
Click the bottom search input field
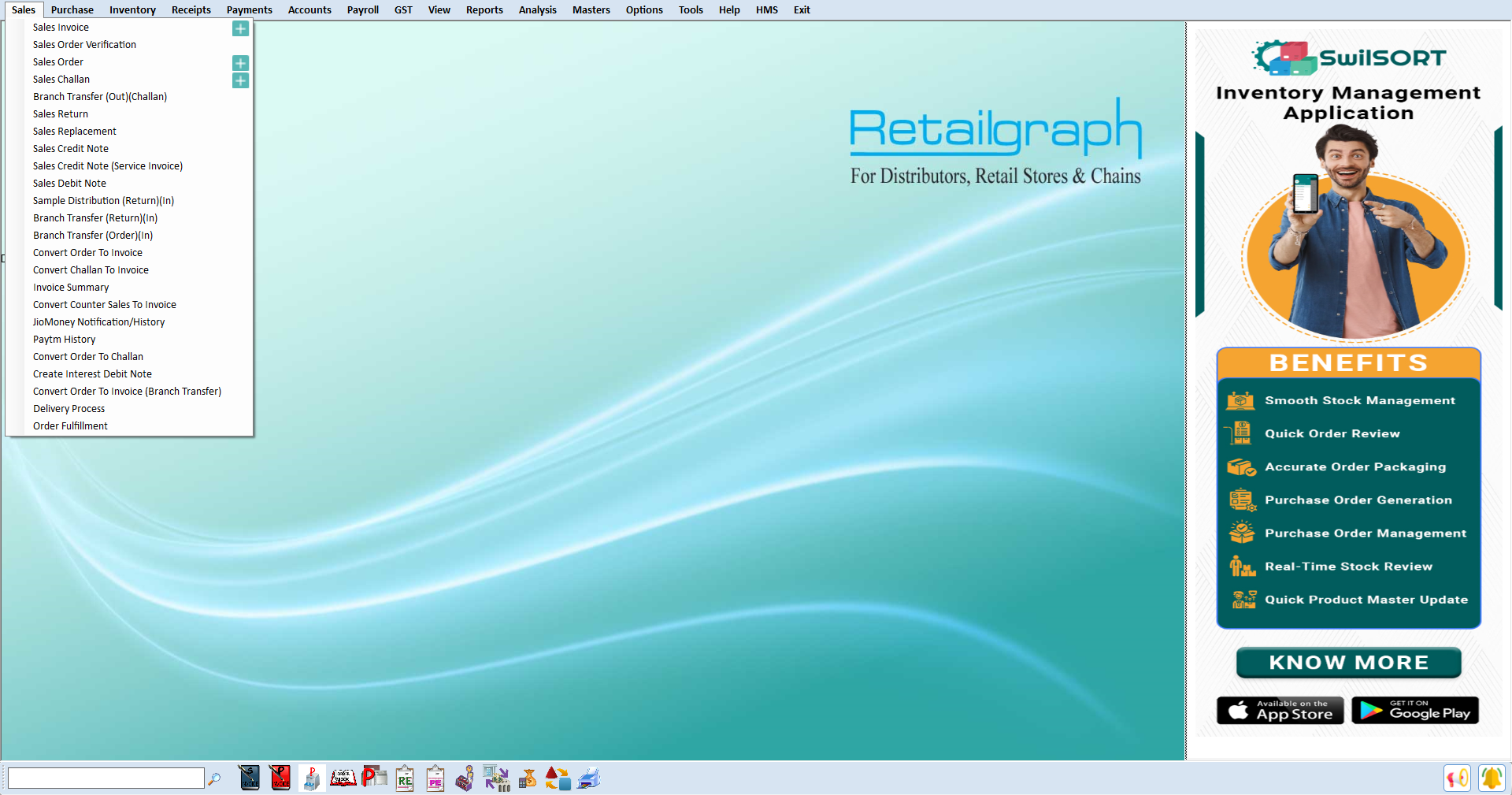pyautogui.click(x=106, y=778)
